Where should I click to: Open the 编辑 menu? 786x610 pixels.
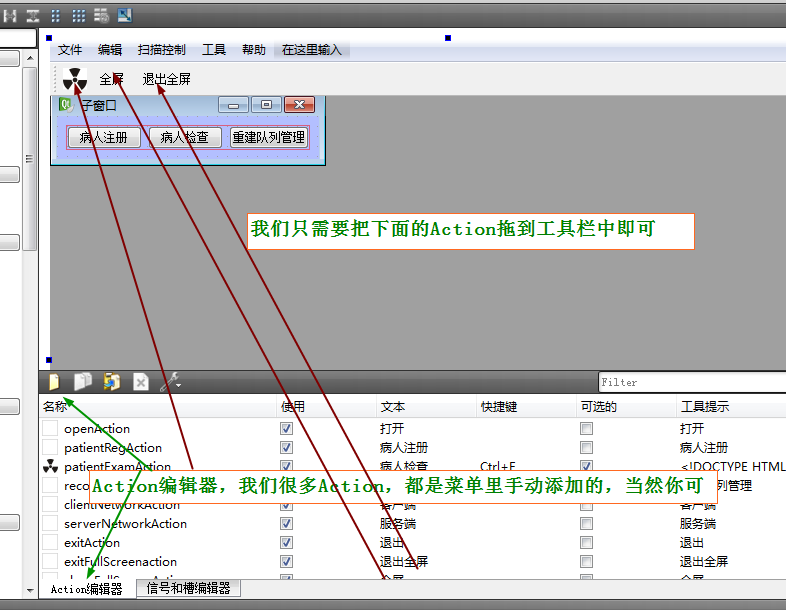(x=110, y=50)
